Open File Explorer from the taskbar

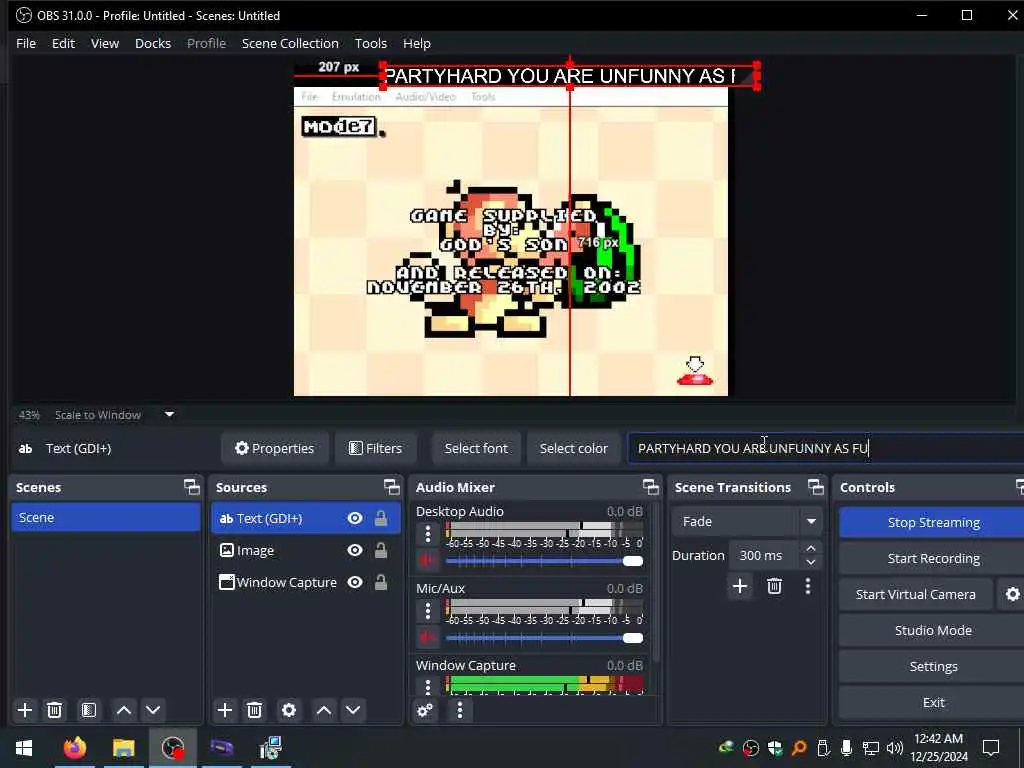tap(123, 747)
